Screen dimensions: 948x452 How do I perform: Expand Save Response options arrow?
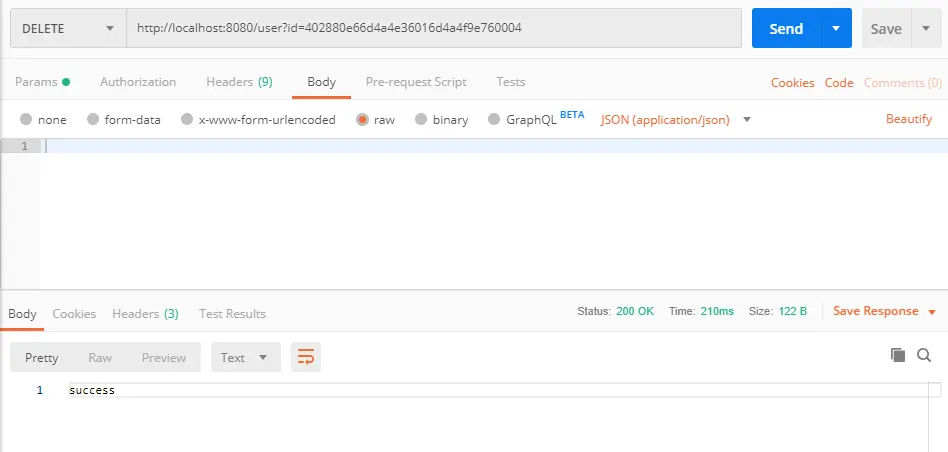click(932, 312)
